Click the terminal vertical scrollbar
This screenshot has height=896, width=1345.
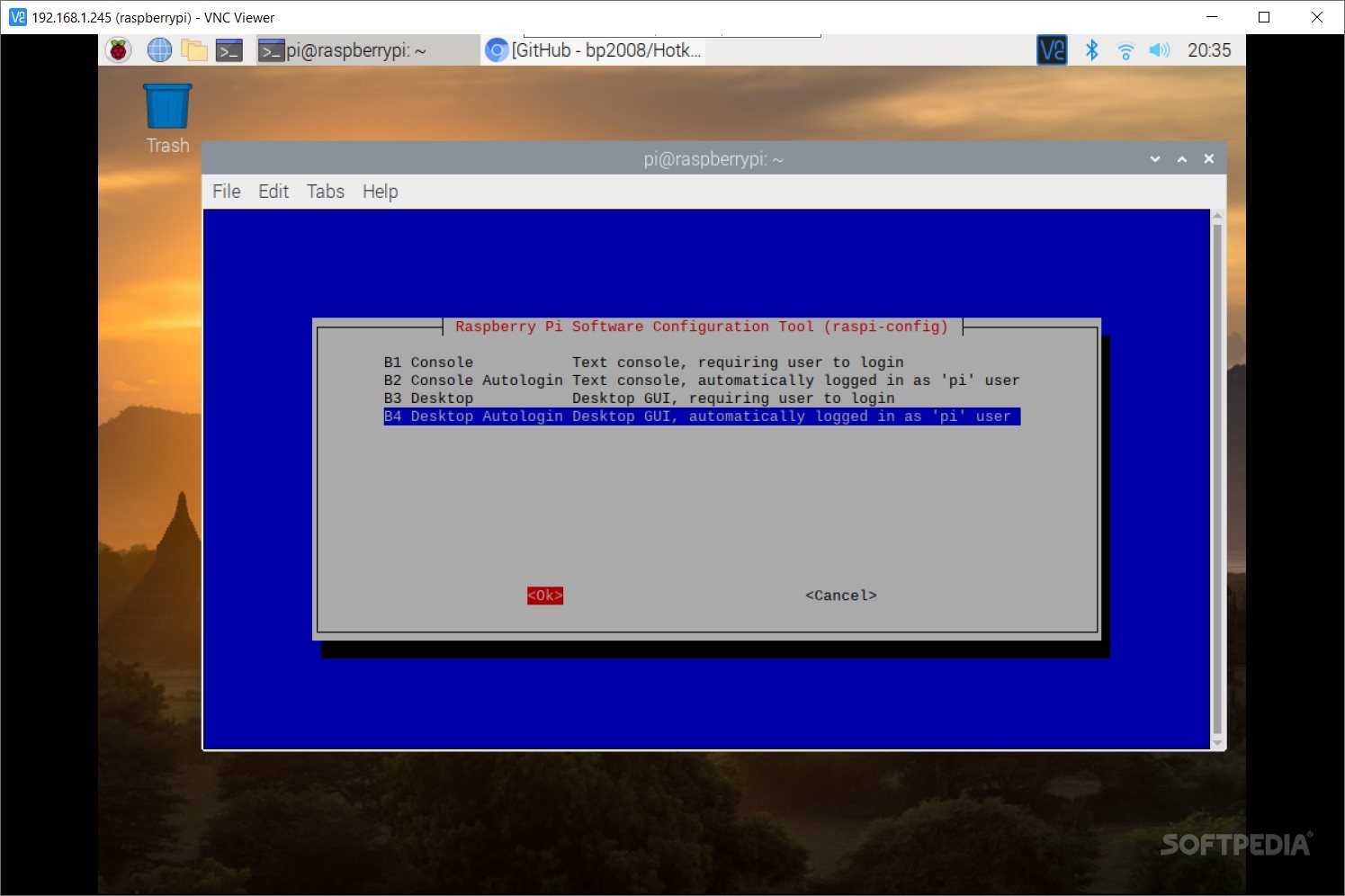pos(1217,479)
